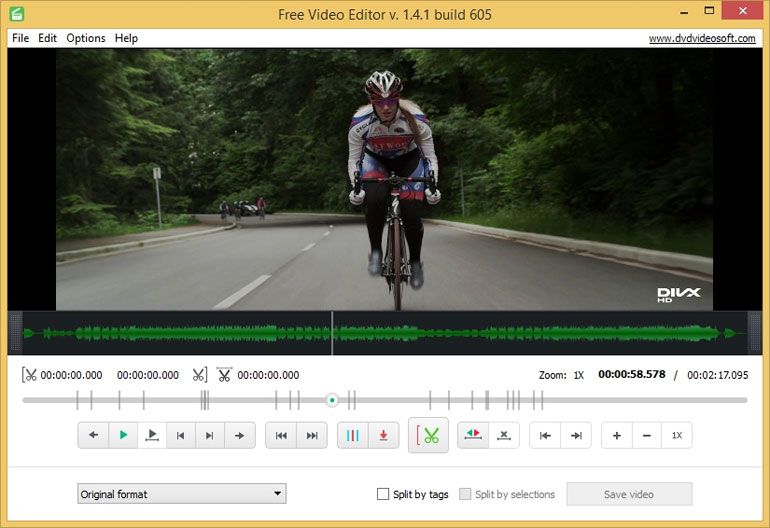Viewport: 770px width, 528px height.
Task: Click the large green scissors cut button
Action: pyautogui.click(x=428, y=435)
